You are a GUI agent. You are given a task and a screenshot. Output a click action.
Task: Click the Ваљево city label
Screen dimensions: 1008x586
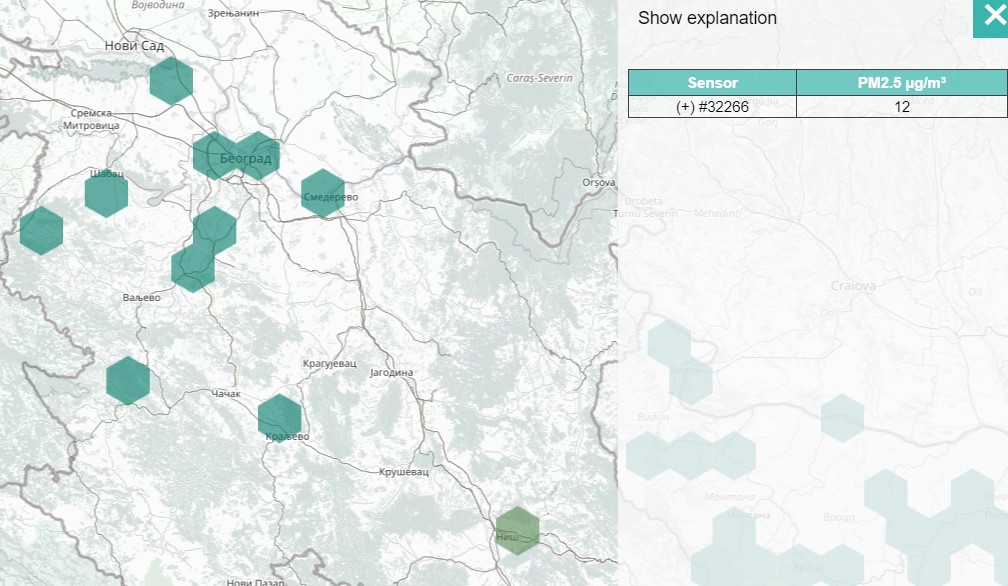click(141, 297)
